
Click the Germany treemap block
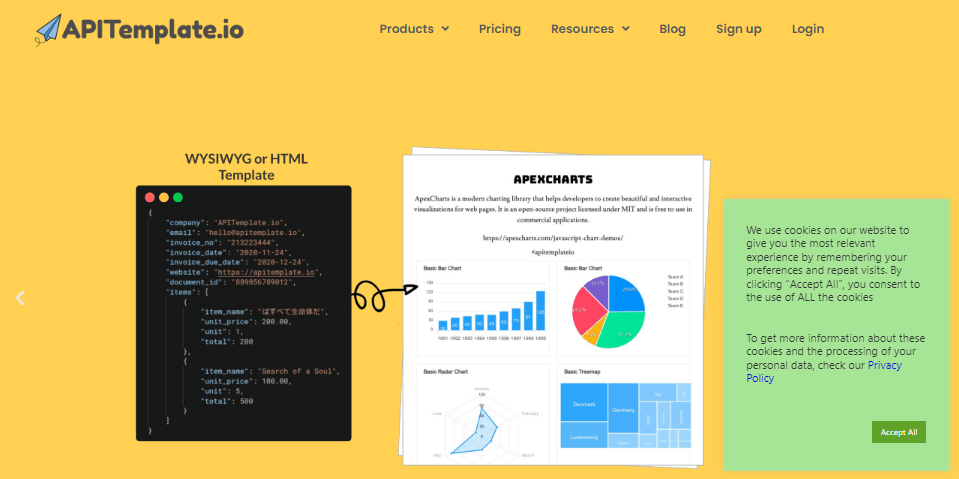pyautogui.click(x=623, y=409)
